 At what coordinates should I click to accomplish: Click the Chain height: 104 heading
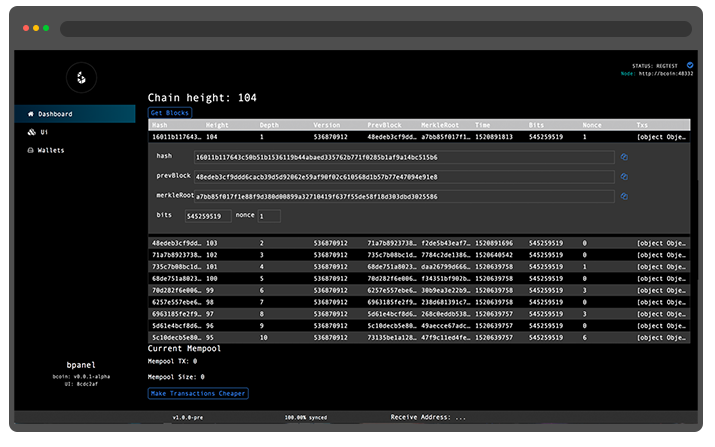(202, 98)
